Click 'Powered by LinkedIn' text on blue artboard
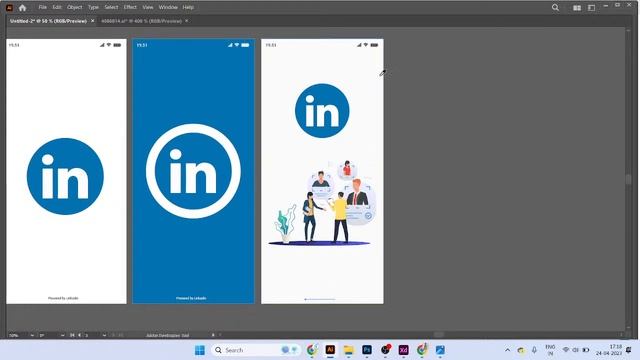 (191, 298)
